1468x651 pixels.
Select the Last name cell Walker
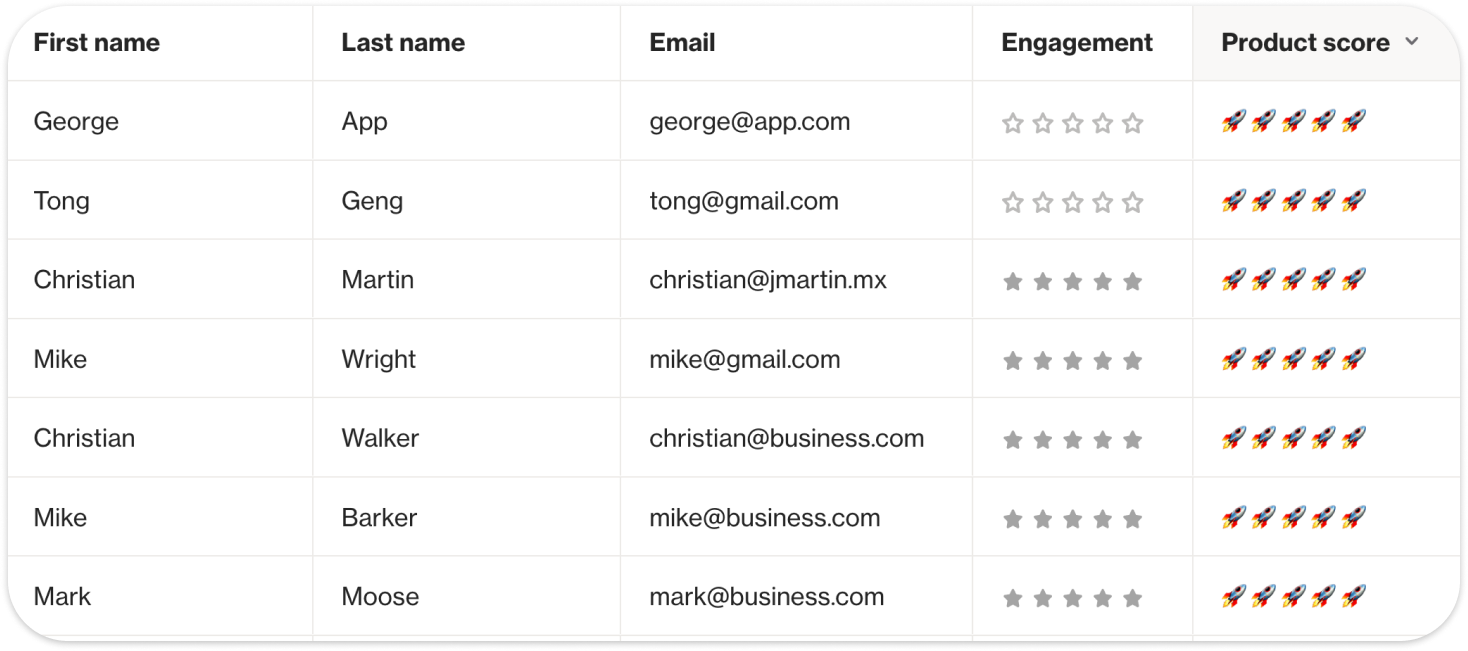(380, 438)
